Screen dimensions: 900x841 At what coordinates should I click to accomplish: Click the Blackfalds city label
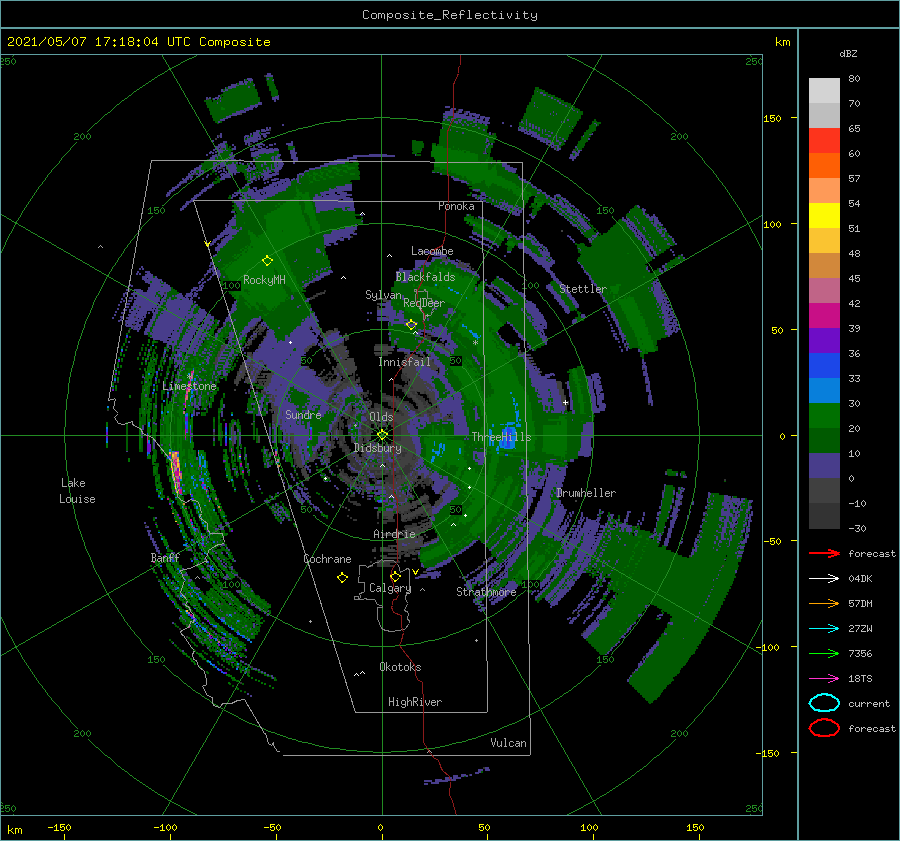(425, 277)
